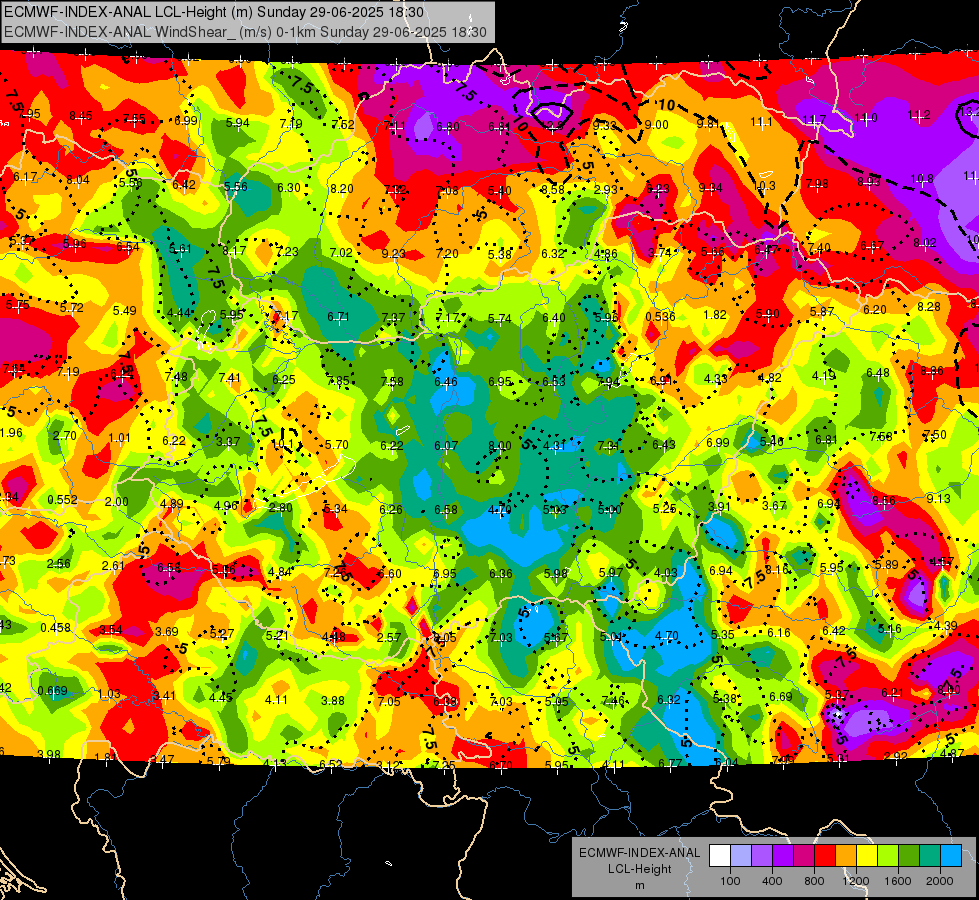Image resolution: width=979 pixels, height=900 pixels.
Task: Click the map value 9.81
Action: 708,123
